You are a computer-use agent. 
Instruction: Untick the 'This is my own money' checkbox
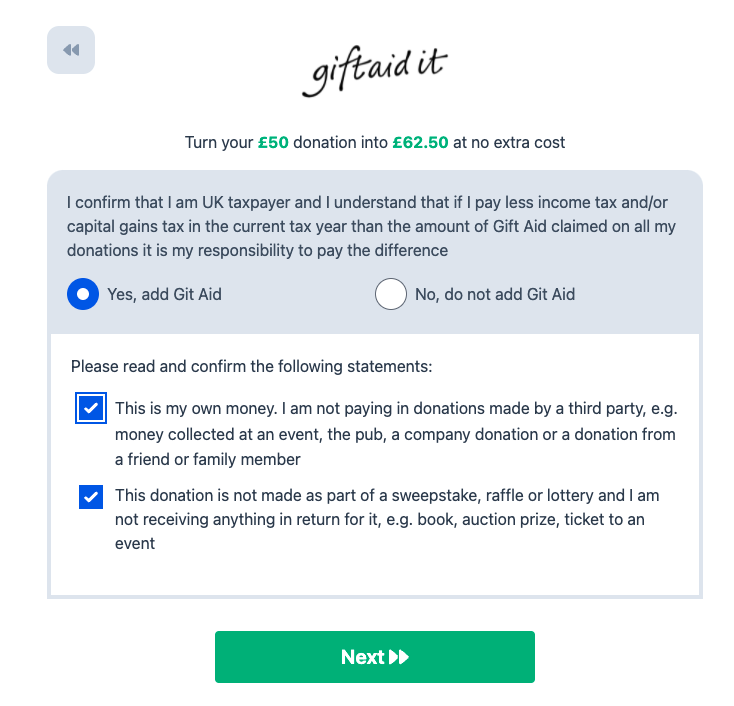tap(91, 408)
